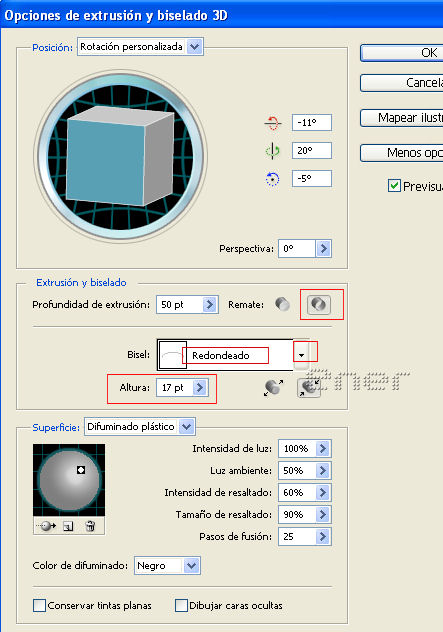443x632 pixels.
Task: Choose the bevel extent out icon
Action: point(273,388)
